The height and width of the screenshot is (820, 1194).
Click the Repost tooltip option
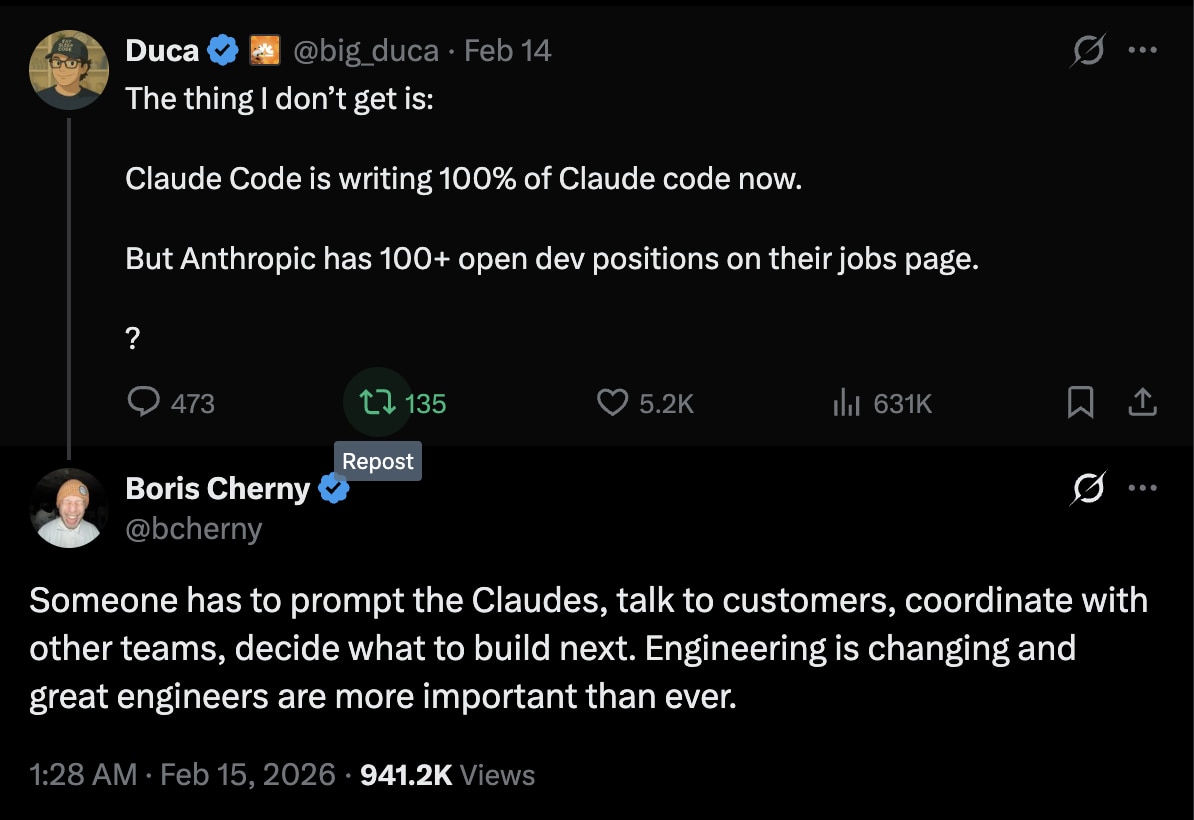(x=377, y=461)
